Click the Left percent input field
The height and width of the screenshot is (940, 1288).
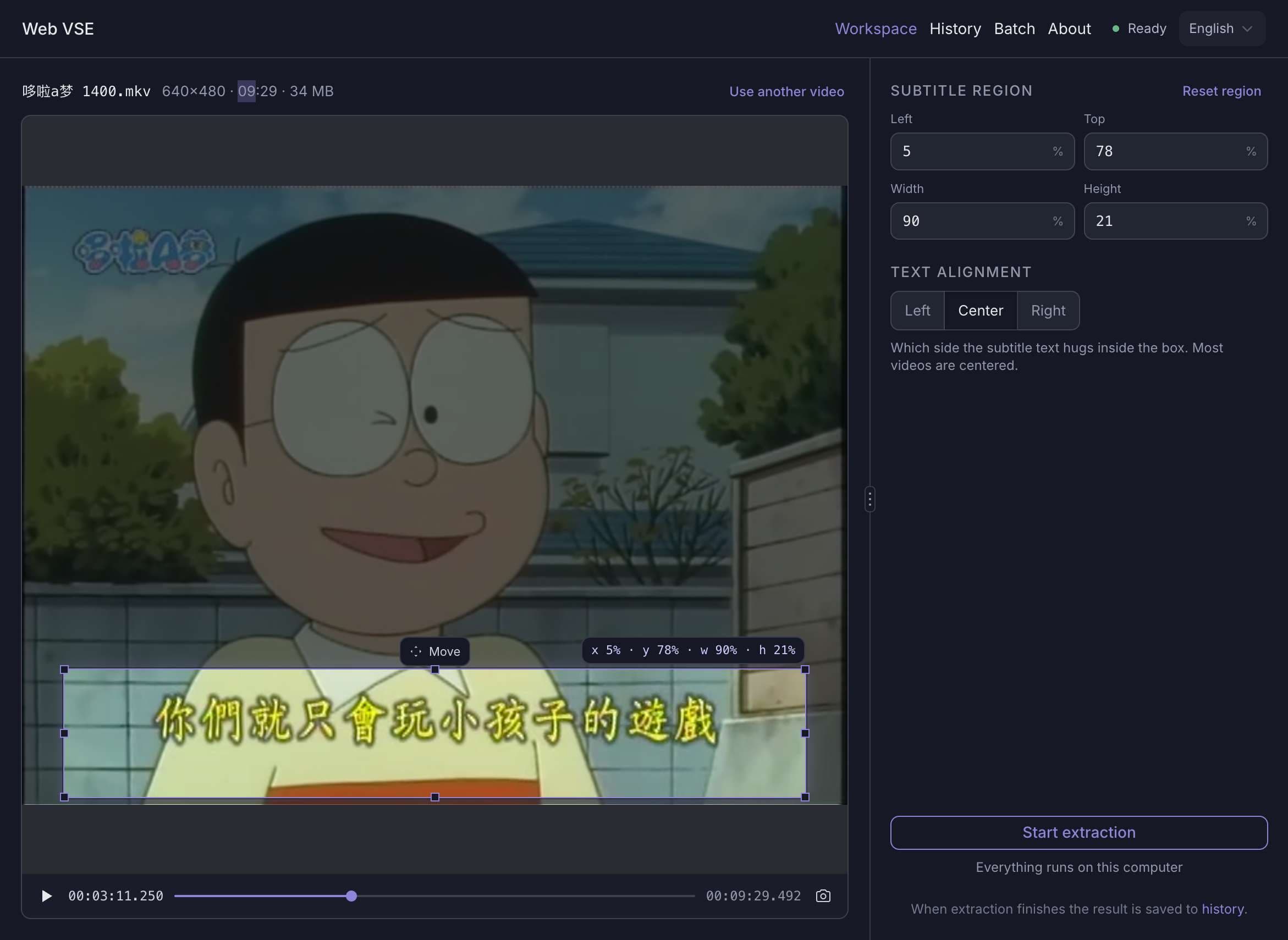tap(982, 151)
